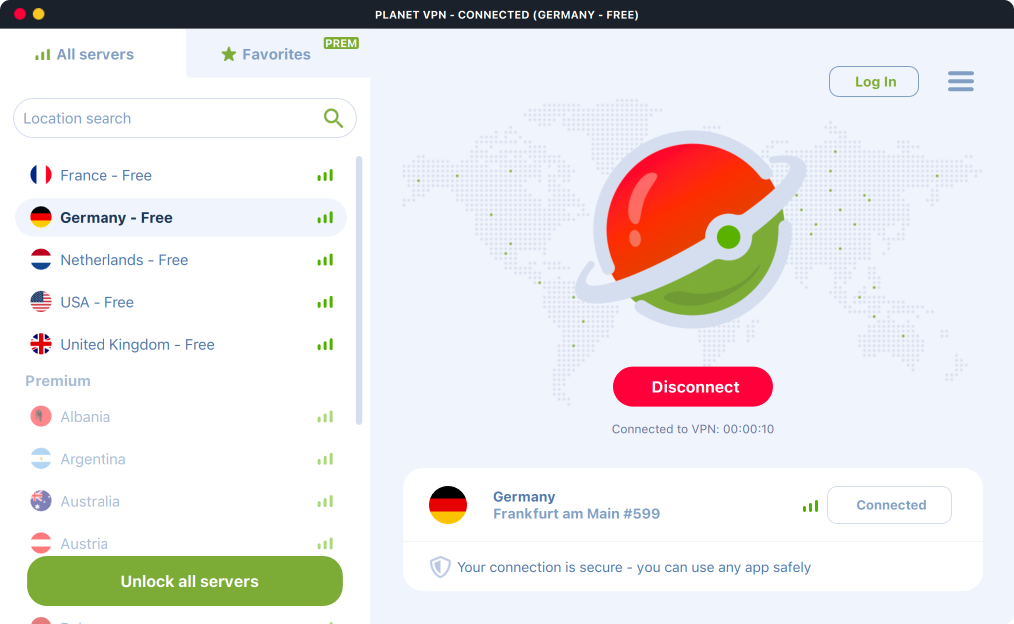Click the Germany flag in connection panel
Viewport: 1014px width, 624px height.
448,505
